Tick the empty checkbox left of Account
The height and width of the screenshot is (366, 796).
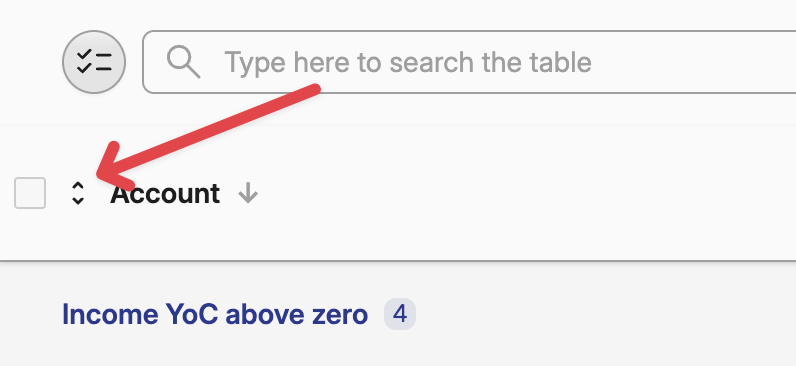click(x=30, y=193)
